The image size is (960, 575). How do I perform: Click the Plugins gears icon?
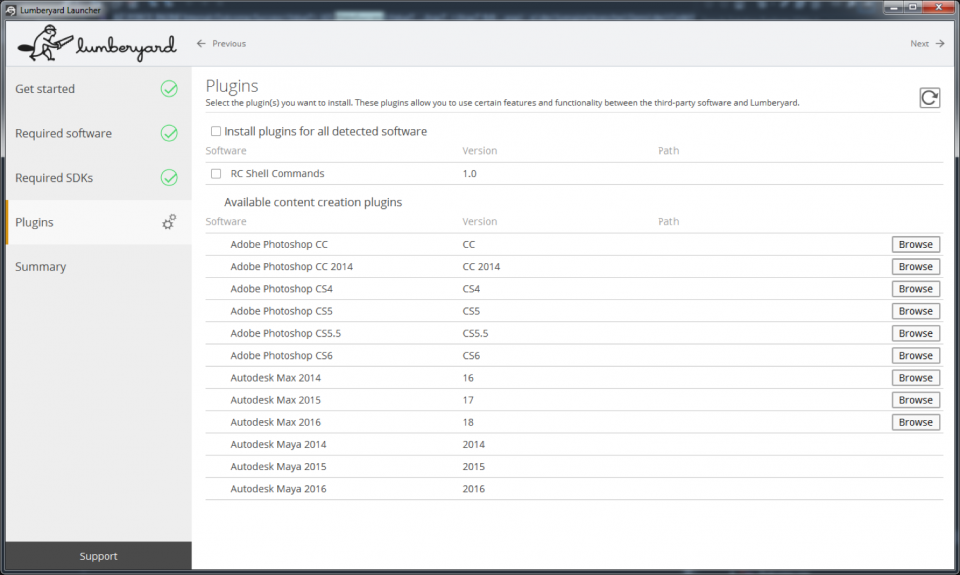point(169,222)
